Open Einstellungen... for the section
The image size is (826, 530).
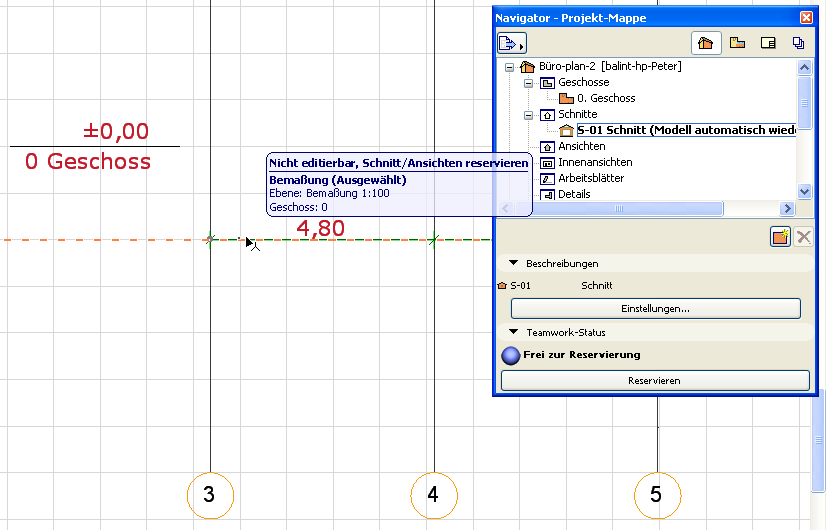coord(655,309)
